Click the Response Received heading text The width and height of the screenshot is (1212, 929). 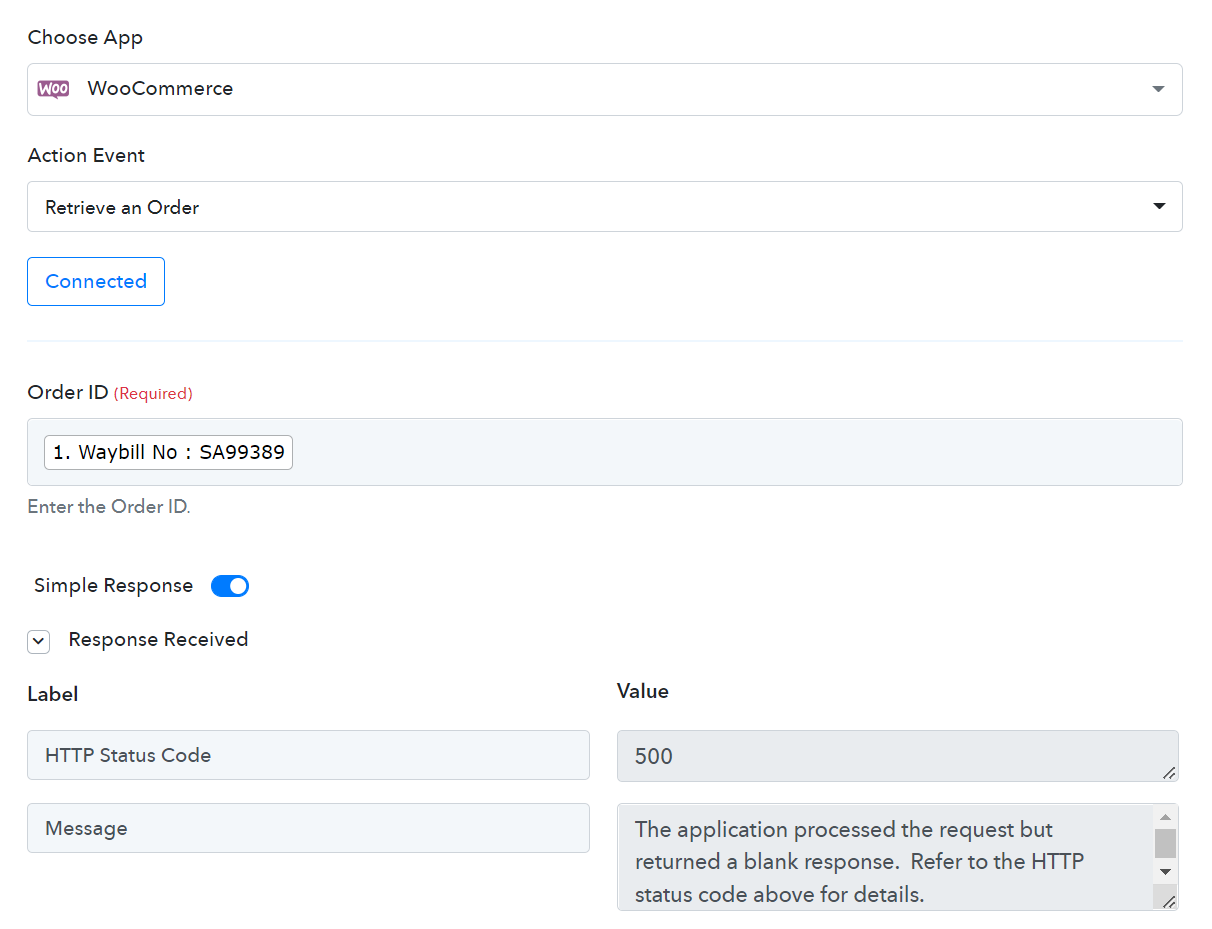[x=158, y=640]
